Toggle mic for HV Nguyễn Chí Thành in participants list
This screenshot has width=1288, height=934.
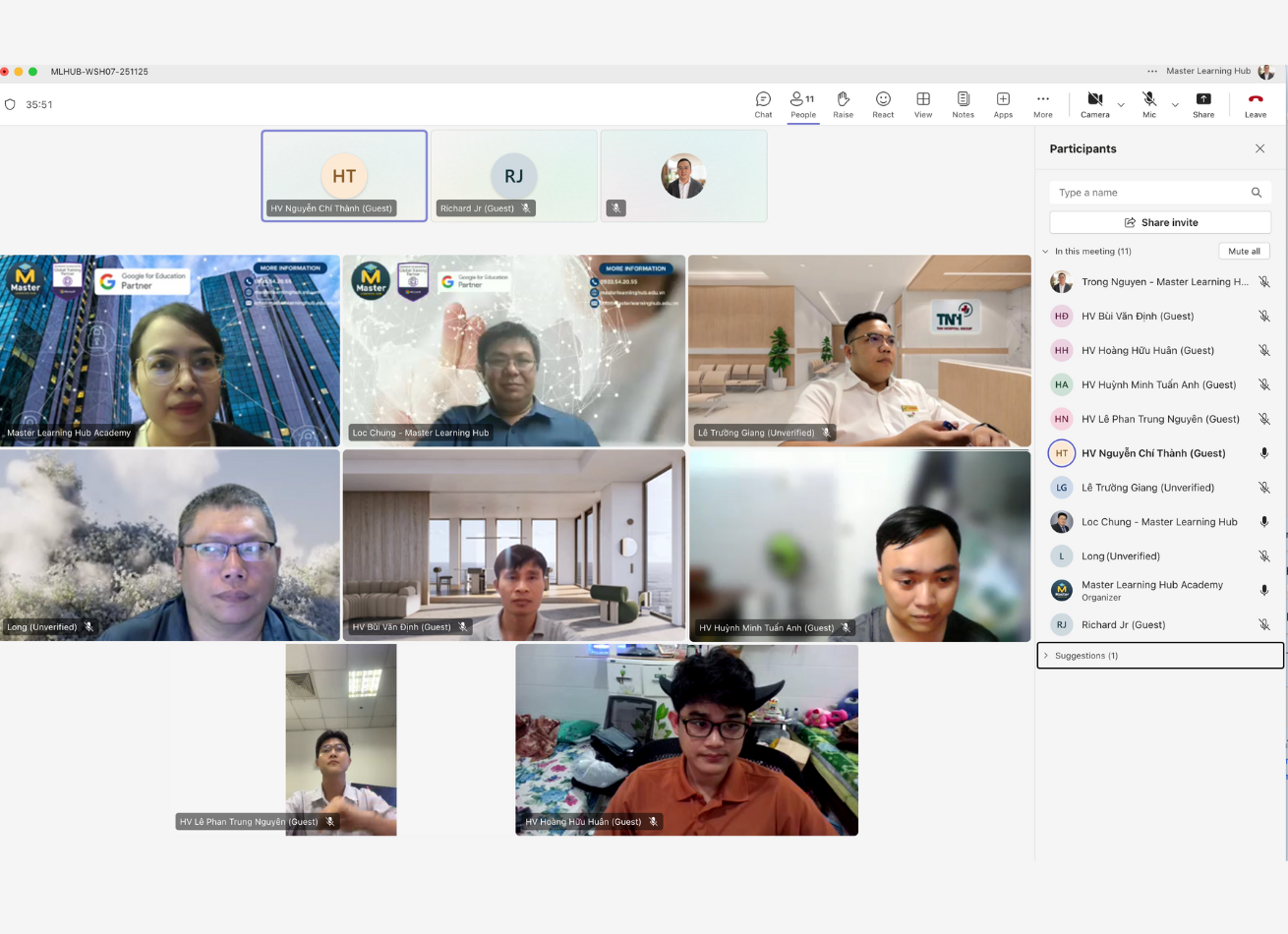[x=1264, y=453]
